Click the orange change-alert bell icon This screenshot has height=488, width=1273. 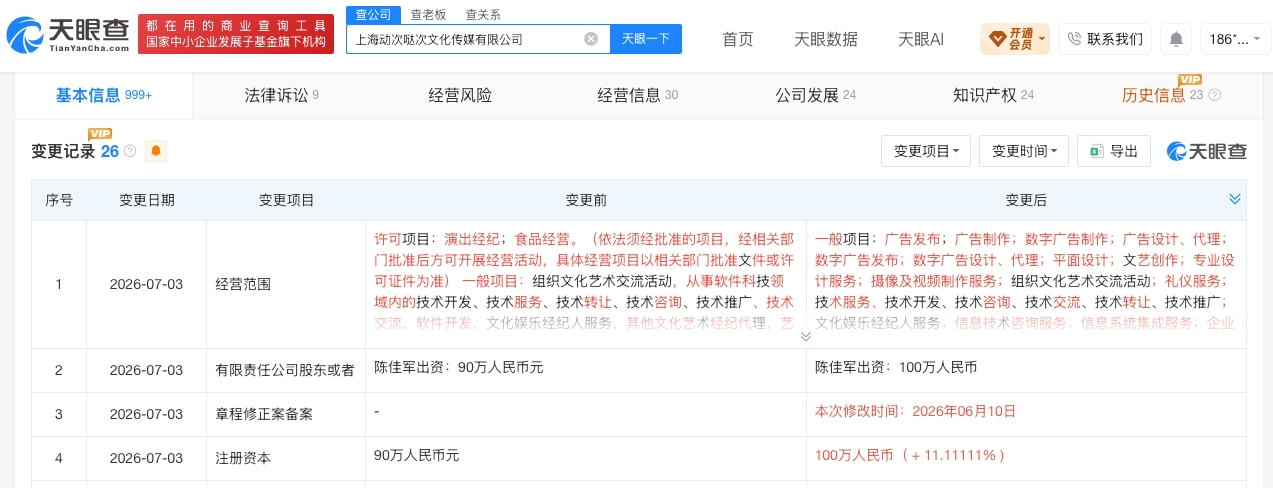tap(156, 151)
